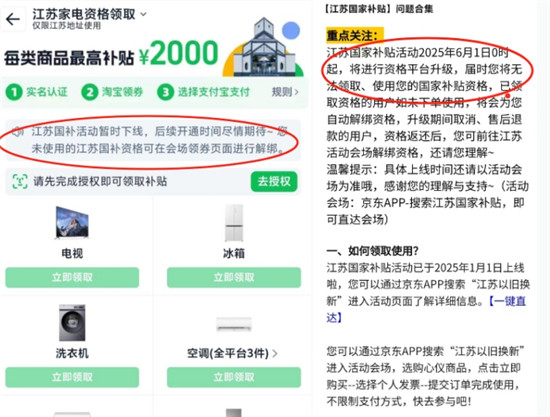Open the 规则 rules chevron
Image resolution: width=550 pixels, height=417 pixels.
point(286,92)
